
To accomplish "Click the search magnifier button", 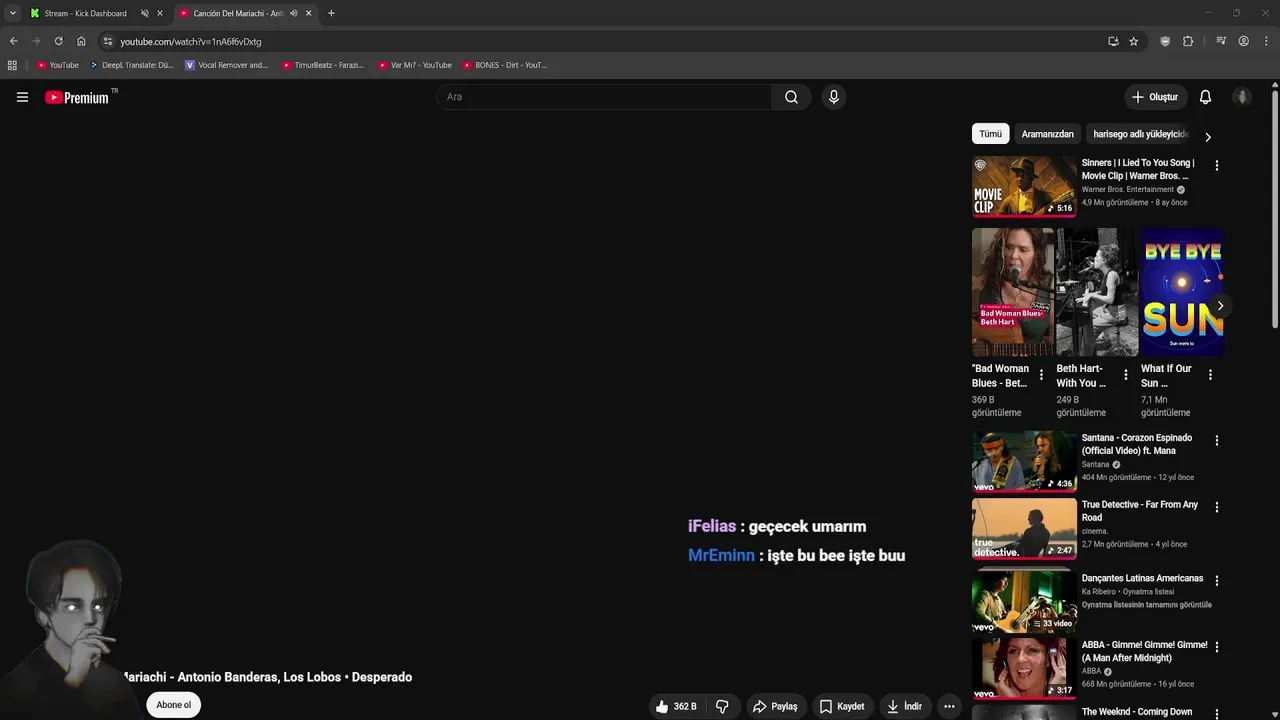I will pyautogui.click(x=791, y=97).
